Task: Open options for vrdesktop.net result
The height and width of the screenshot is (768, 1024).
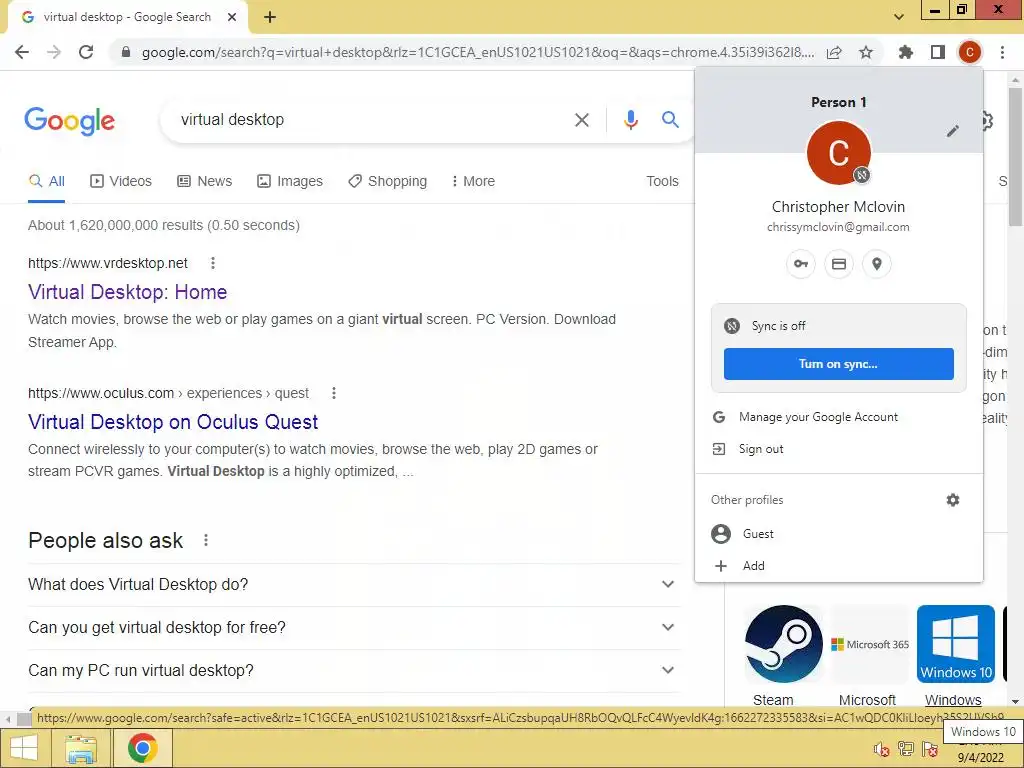Action: coord(212,263)
